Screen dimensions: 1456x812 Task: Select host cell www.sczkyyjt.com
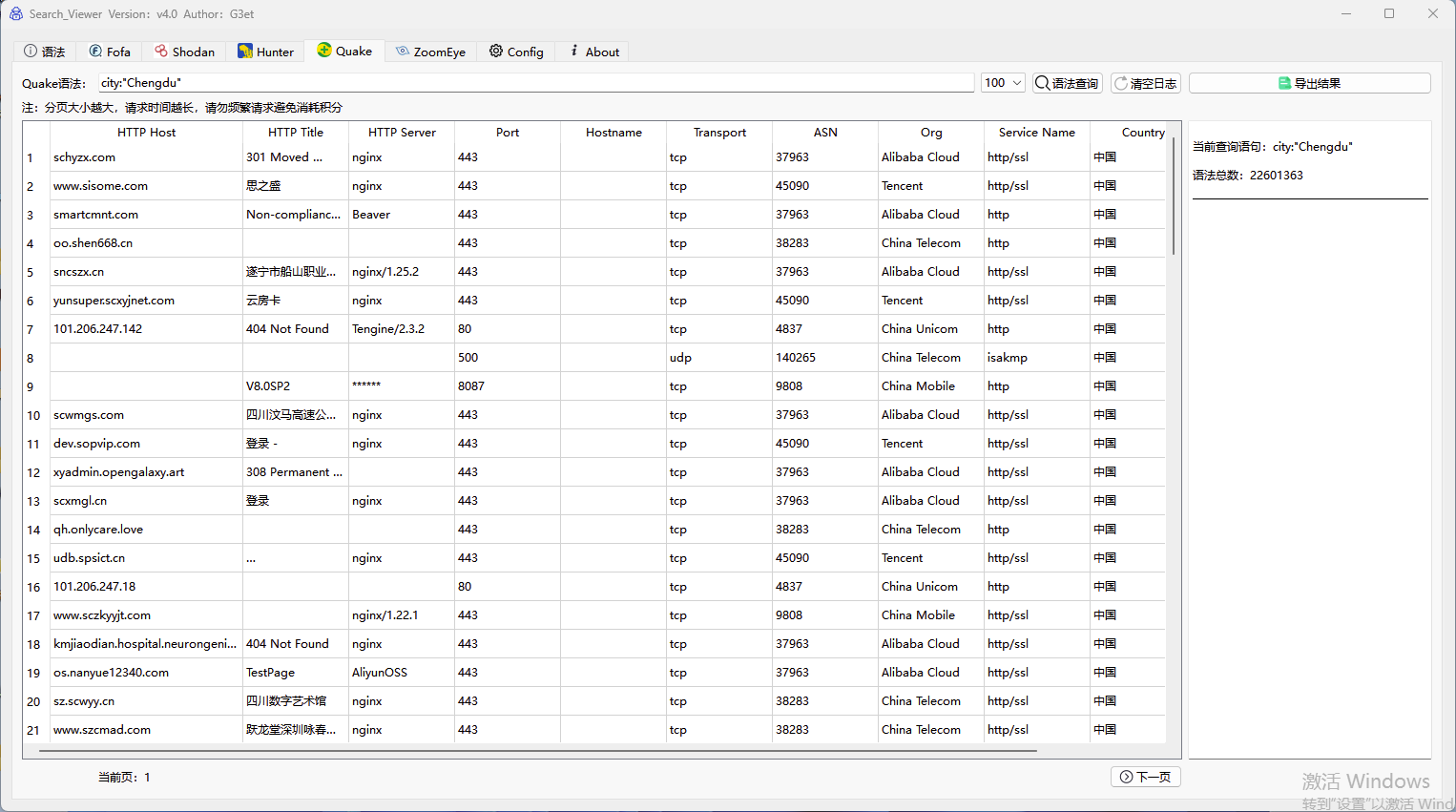click(146, 615)
